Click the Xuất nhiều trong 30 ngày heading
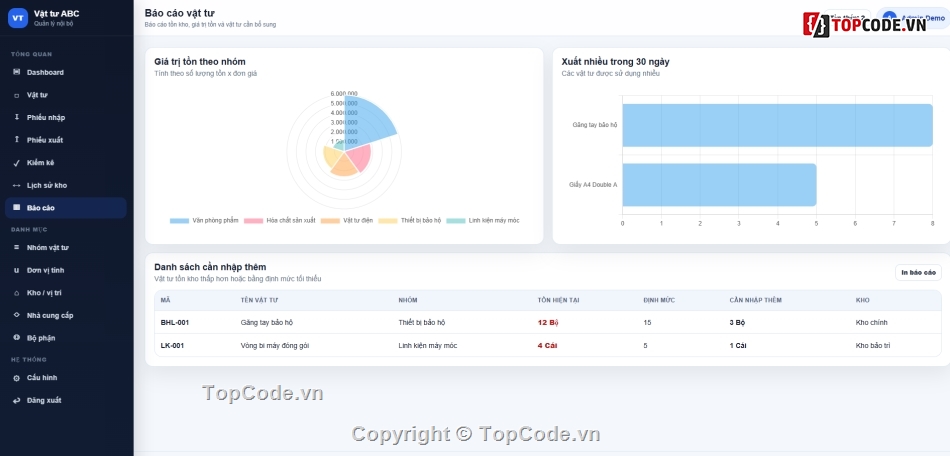Image resolution: width=950 pixels, height=456 pixels. coord(616,62)
